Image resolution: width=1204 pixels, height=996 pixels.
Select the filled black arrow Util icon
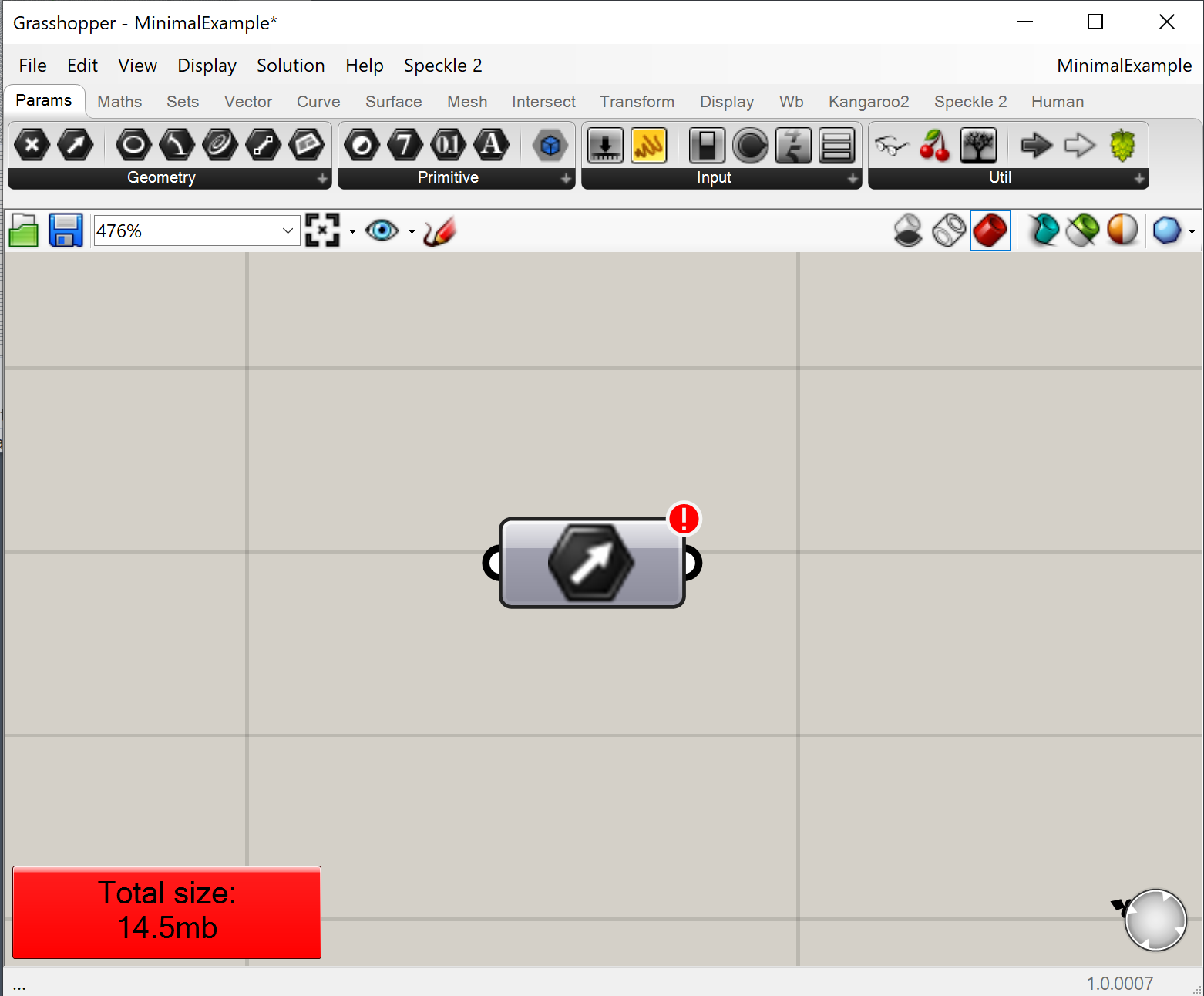coord(1036,145)
